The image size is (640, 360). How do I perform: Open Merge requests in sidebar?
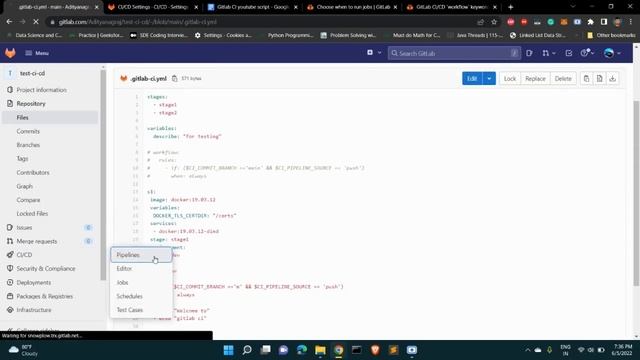[x=37, y=241]
